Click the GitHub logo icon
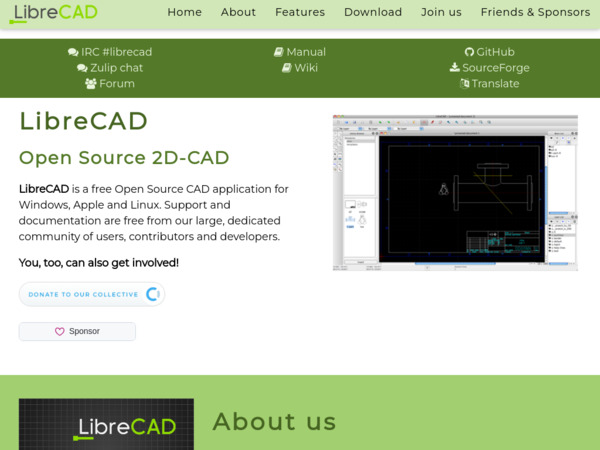Image resolution: width=600 pixels, height=450 pixels. pyautogui.click(x=469, y=52)
